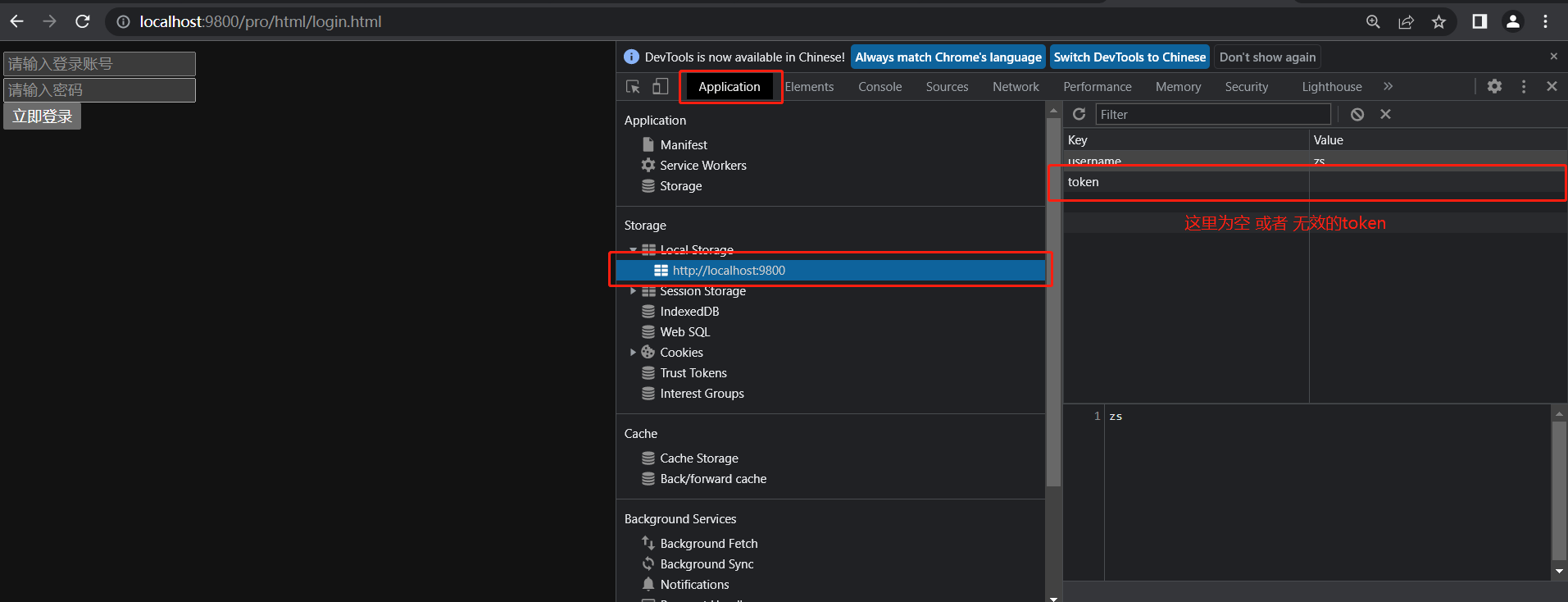Expand the Session Storage tree node
The width and height of the screenshot is (1568, 602).
[633, 291]
